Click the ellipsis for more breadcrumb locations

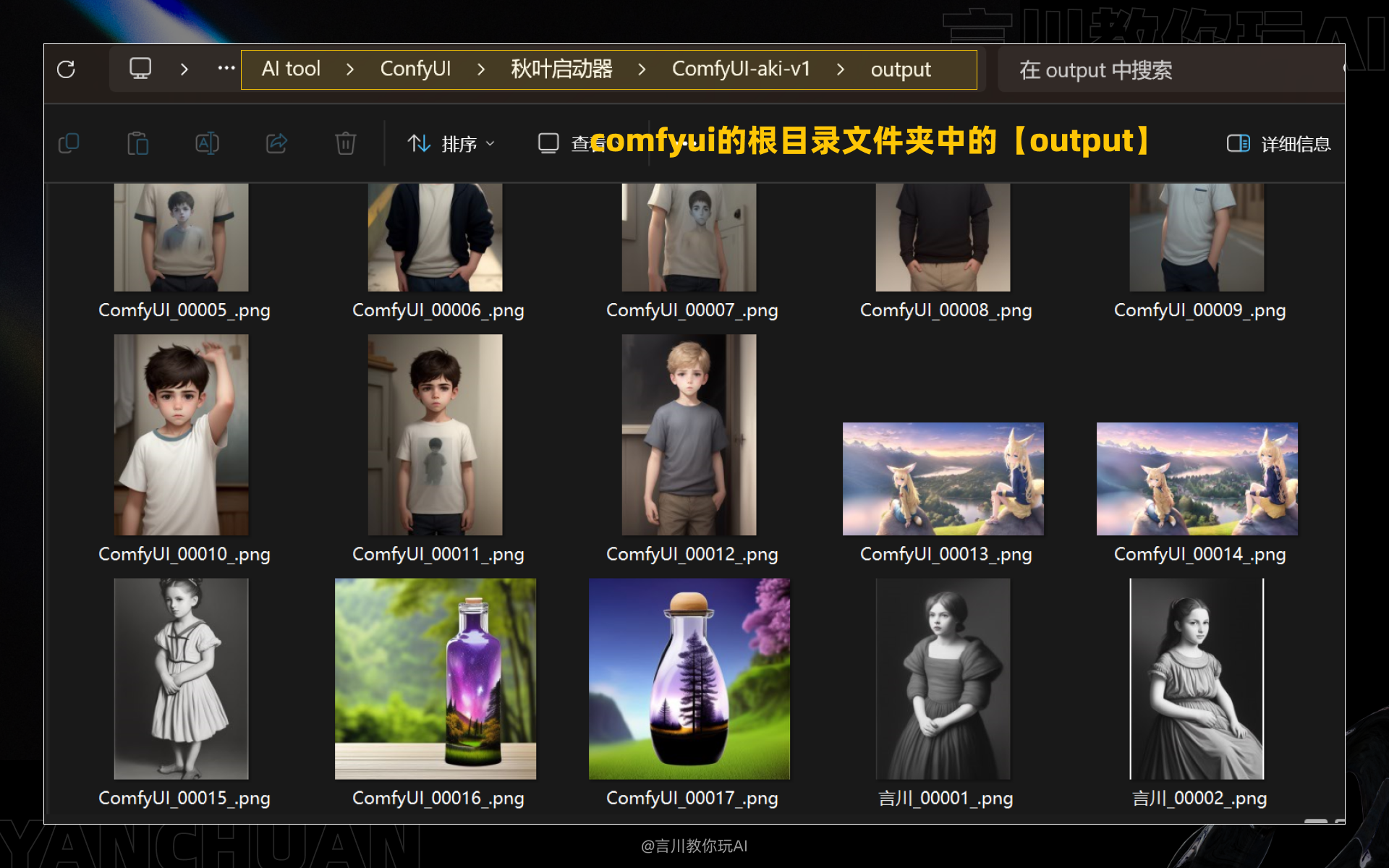tap(225, 68)
